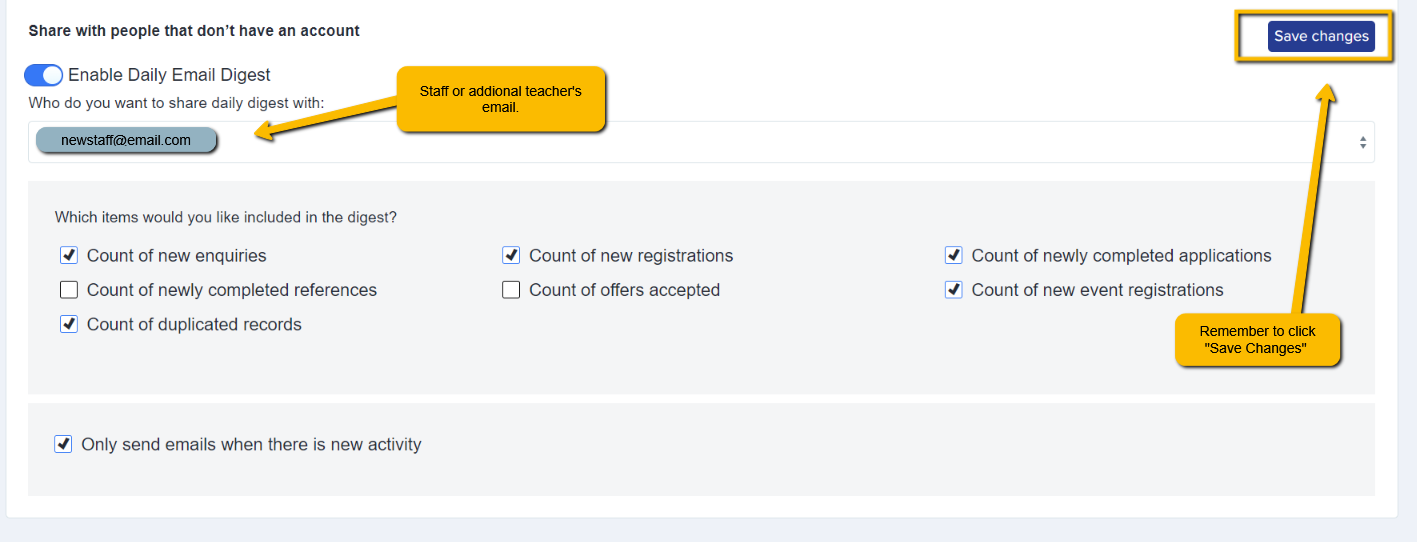
Task: Uncheck Count of new registrations
Action: point(511,255)
